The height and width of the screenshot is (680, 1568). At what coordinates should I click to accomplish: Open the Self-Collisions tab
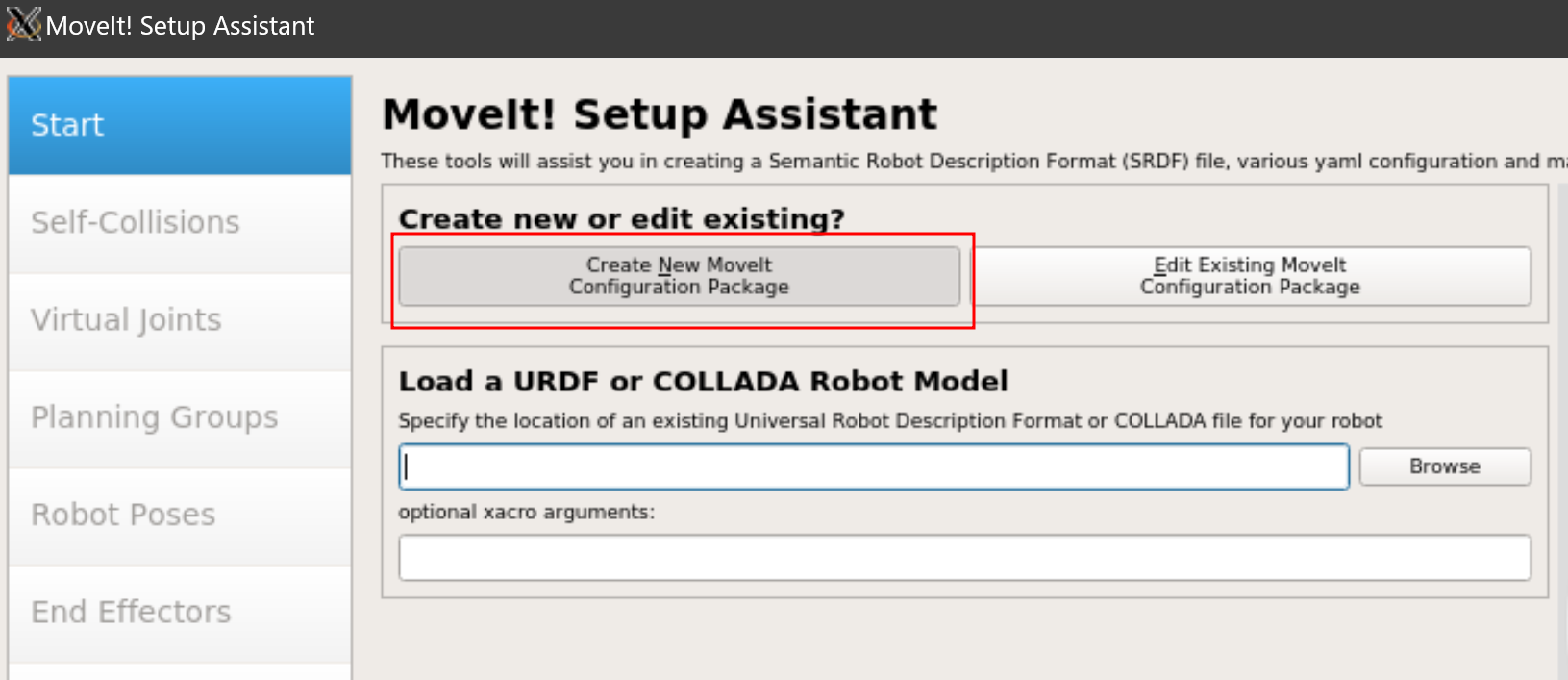click(x=180, y=223)
